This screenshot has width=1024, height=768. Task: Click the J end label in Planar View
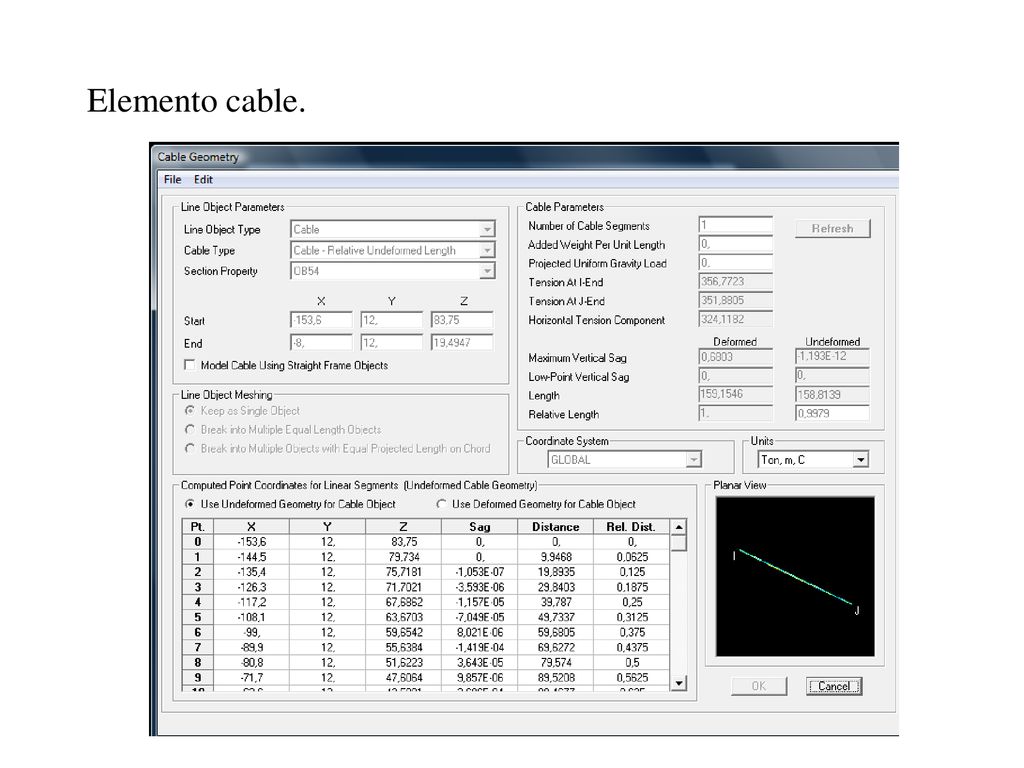[x=857, y=611]
